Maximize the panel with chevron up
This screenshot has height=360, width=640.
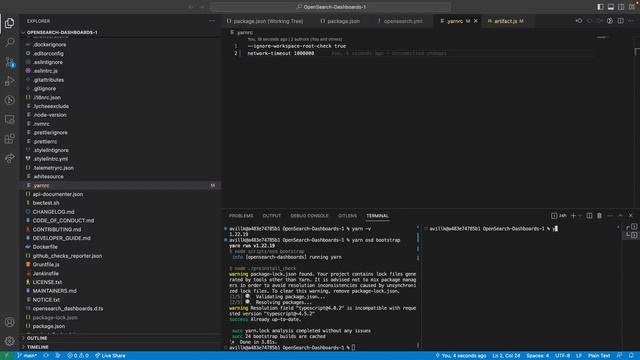620,216
